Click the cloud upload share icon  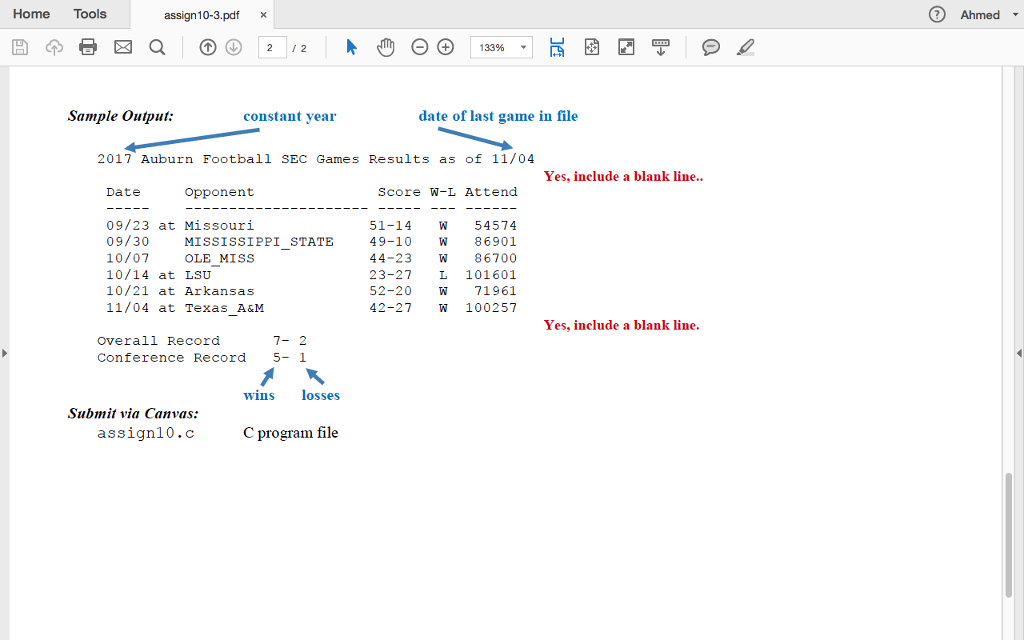54,46
